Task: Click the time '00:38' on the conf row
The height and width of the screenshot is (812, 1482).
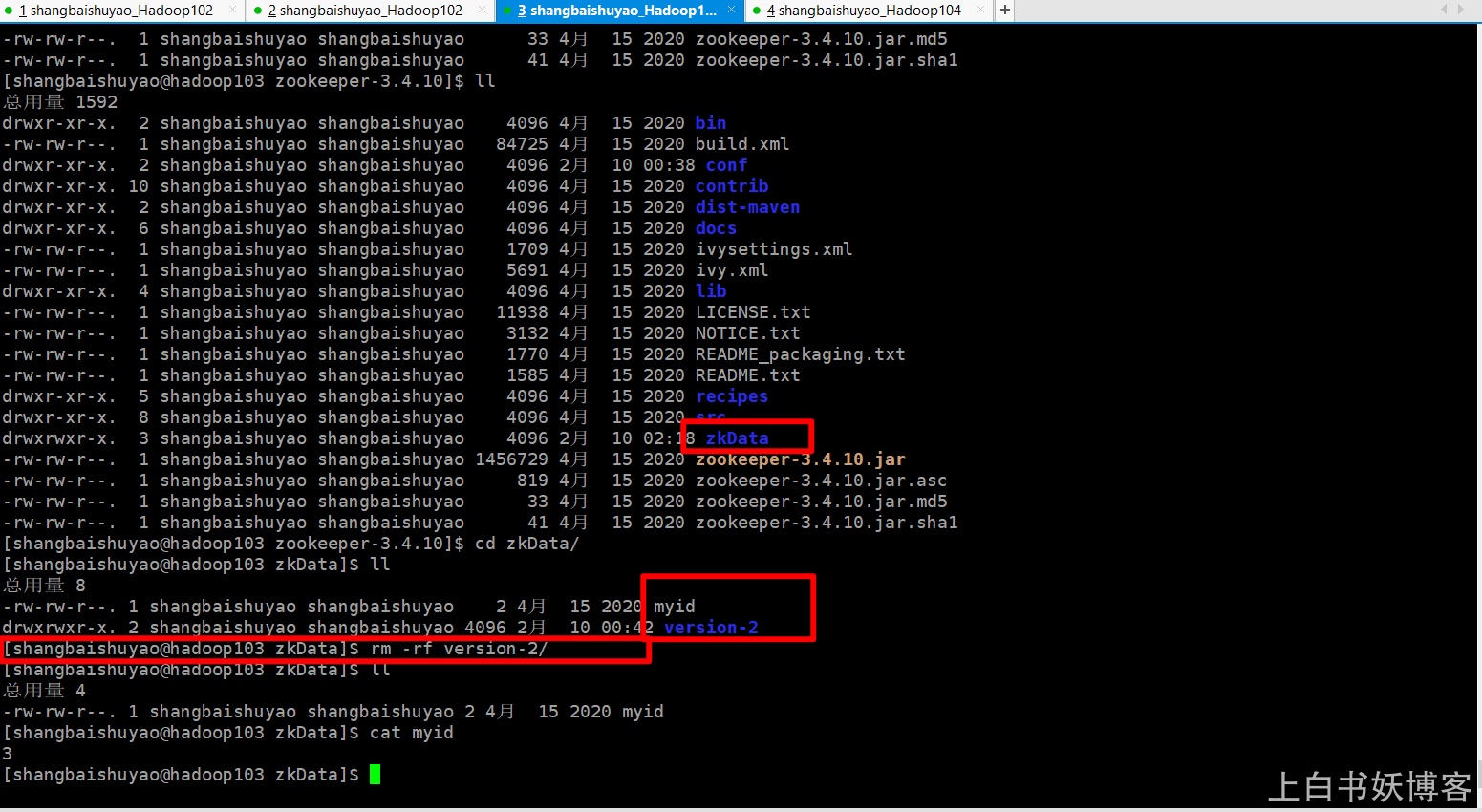Action: click(x=669, y=165)
